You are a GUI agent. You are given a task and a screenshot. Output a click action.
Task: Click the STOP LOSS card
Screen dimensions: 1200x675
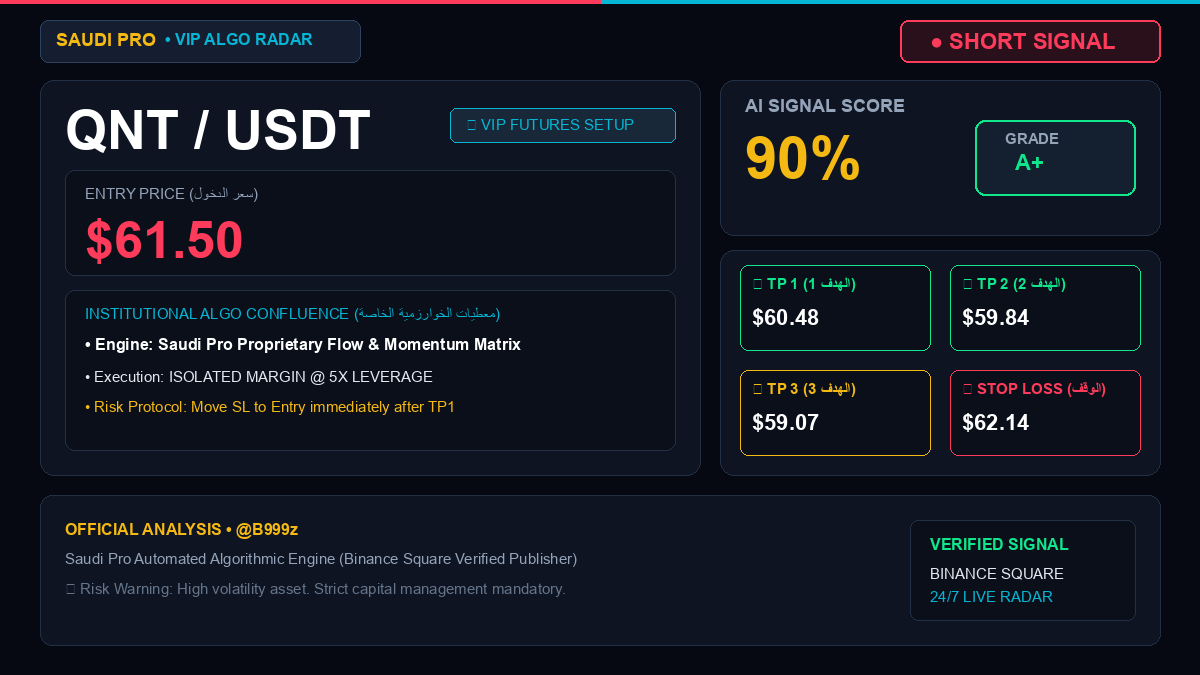pos(1045,413)
